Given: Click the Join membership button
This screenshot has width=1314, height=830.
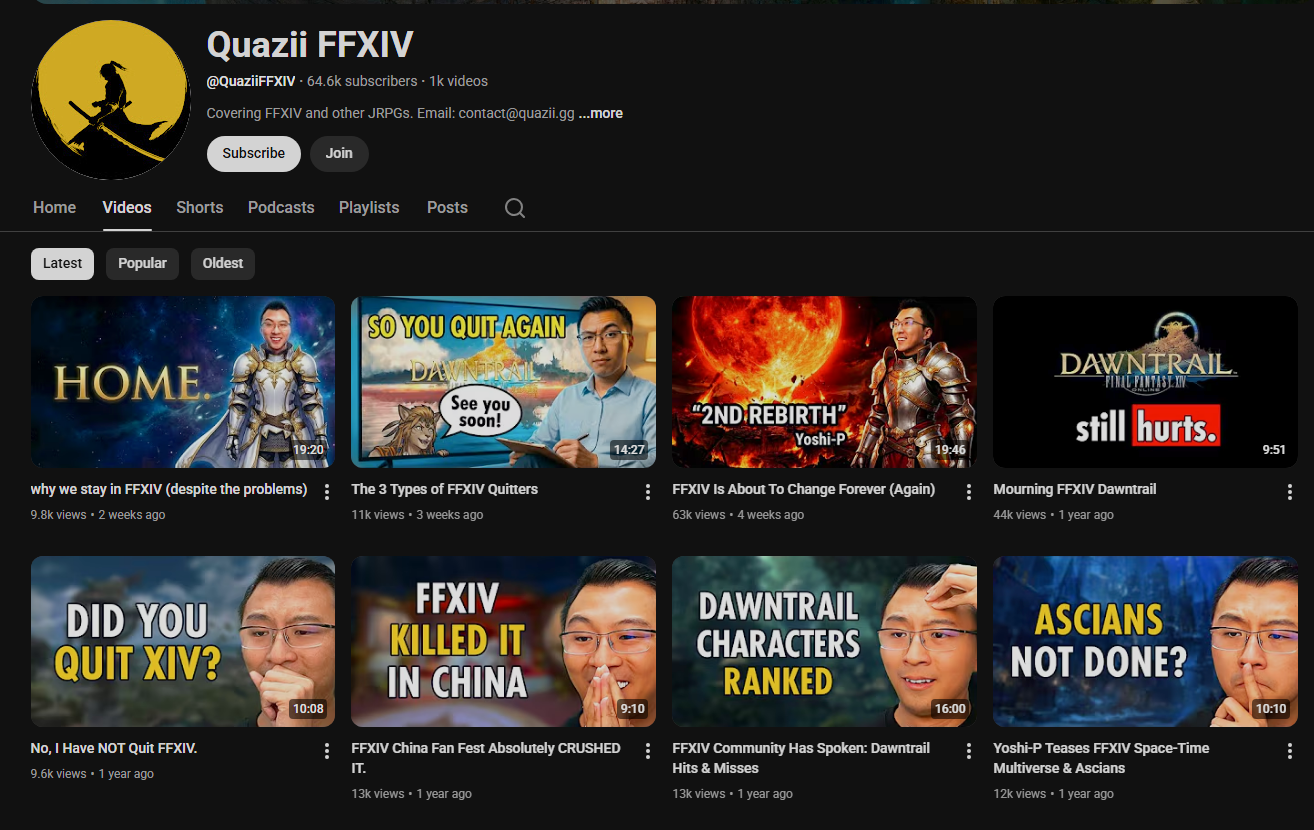Looking at the screenshot, I should coord(339,153).
